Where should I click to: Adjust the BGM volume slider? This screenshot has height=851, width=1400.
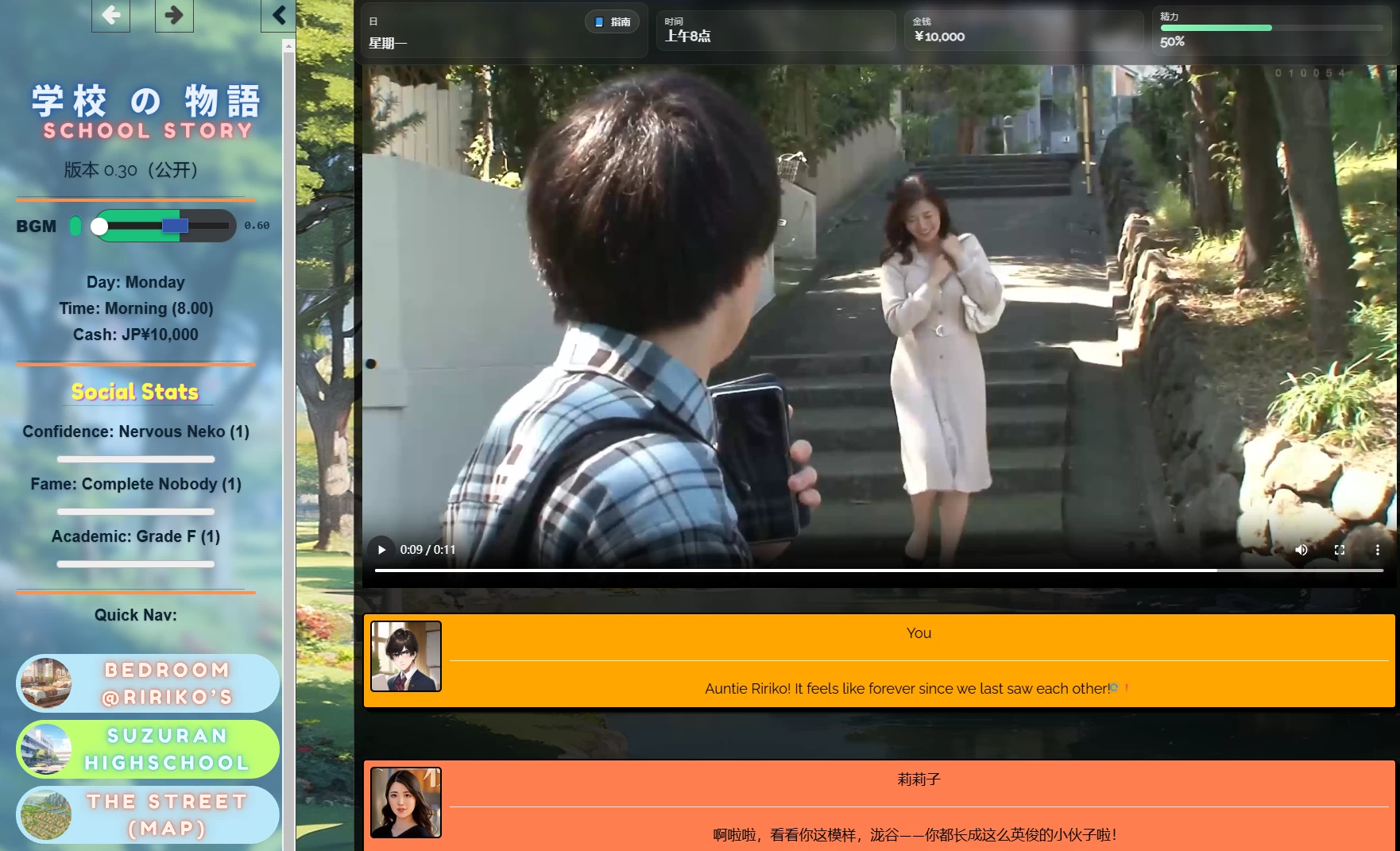point(163,226)
